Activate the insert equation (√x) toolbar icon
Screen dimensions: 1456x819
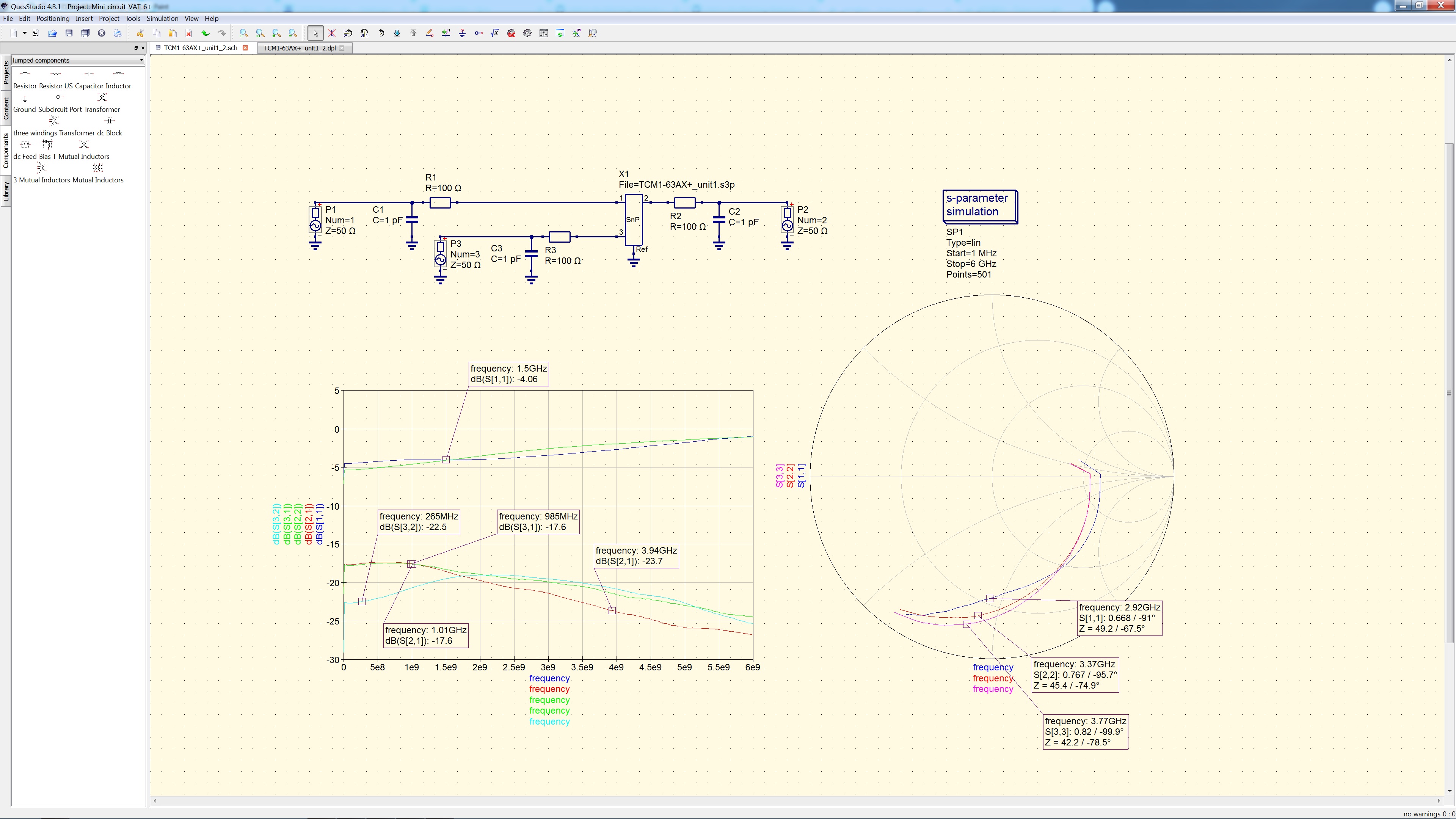494,33
